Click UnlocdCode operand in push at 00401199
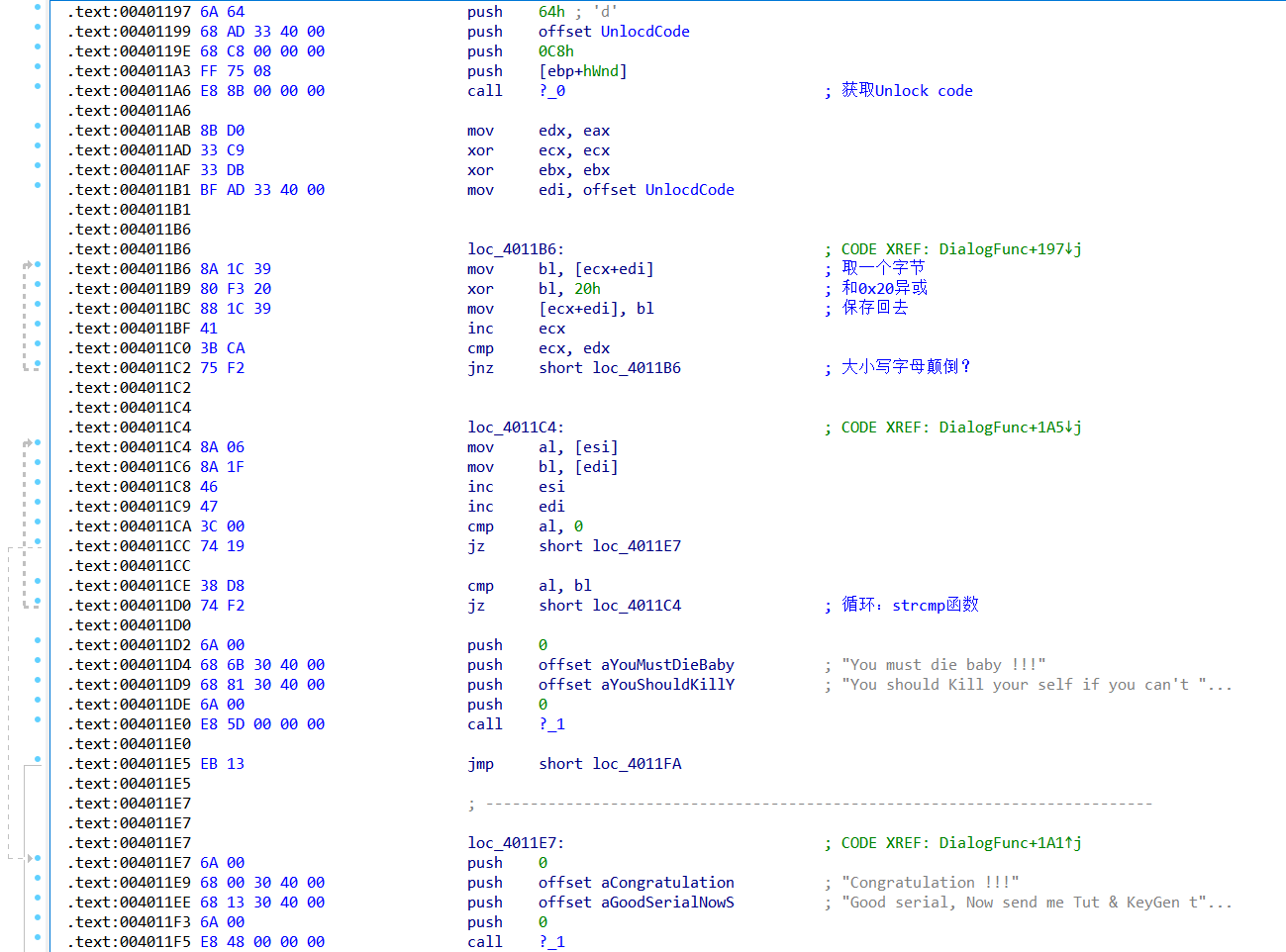The width and height of the screenshot is (1286, 952). [x=645, y=32]
